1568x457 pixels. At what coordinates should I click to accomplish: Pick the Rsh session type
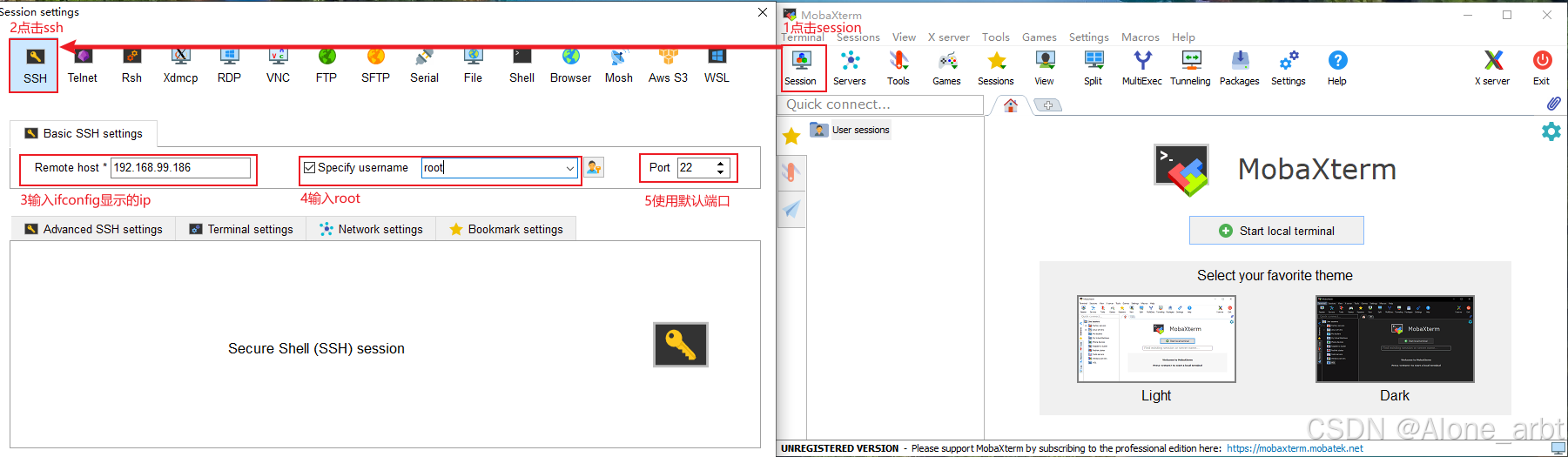click(131, 67)
